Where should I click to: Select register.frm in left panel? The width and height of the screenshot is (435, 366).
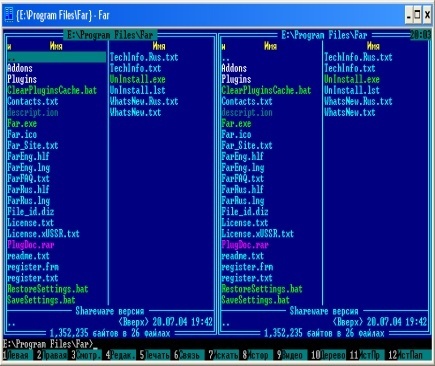33,267
